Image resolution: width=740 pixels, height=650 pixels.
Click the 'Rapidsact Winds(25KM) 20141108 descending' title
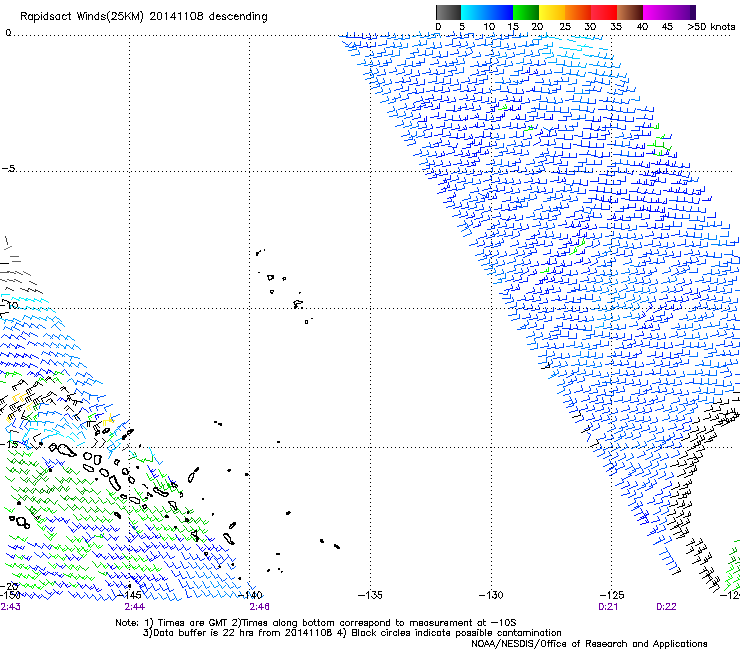143,17
